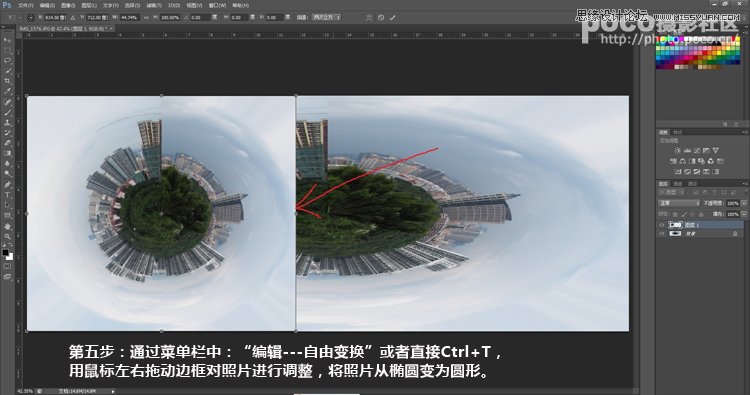750x395 pixels.
Task: Select the Healing Brush tool
Action: click(x=7, y=102)
